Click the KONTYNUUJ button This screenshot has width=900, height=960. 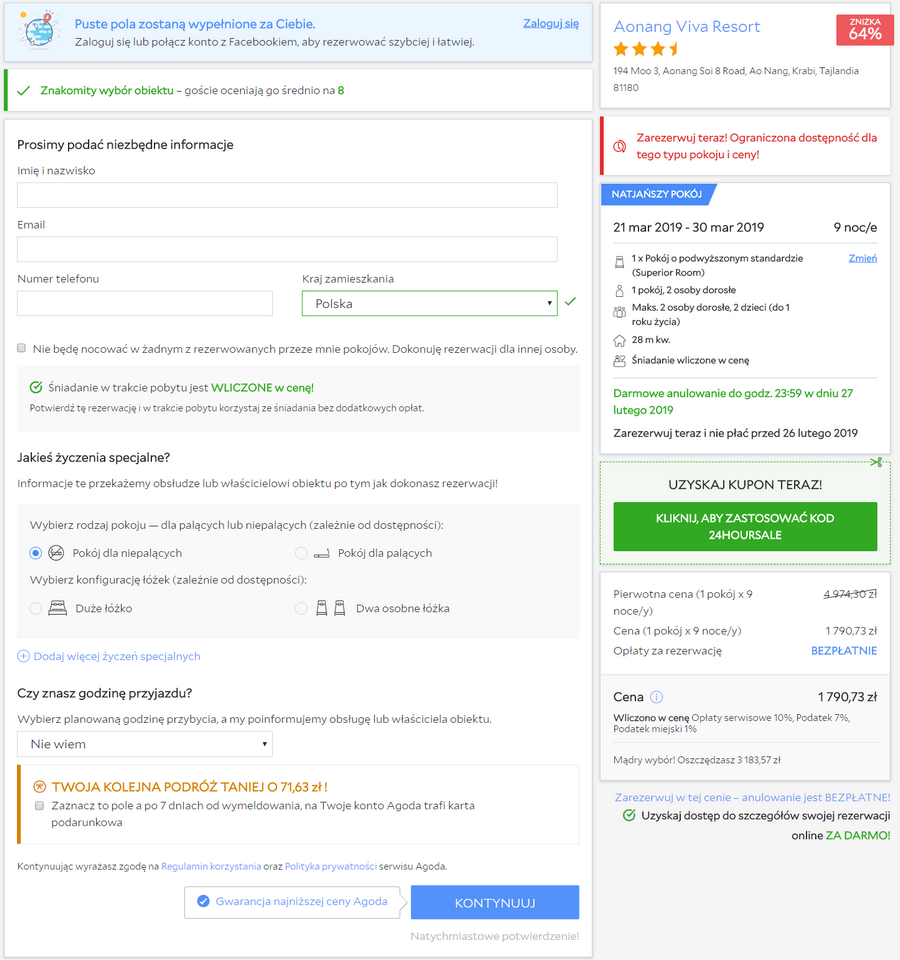(x=495, y=902)
